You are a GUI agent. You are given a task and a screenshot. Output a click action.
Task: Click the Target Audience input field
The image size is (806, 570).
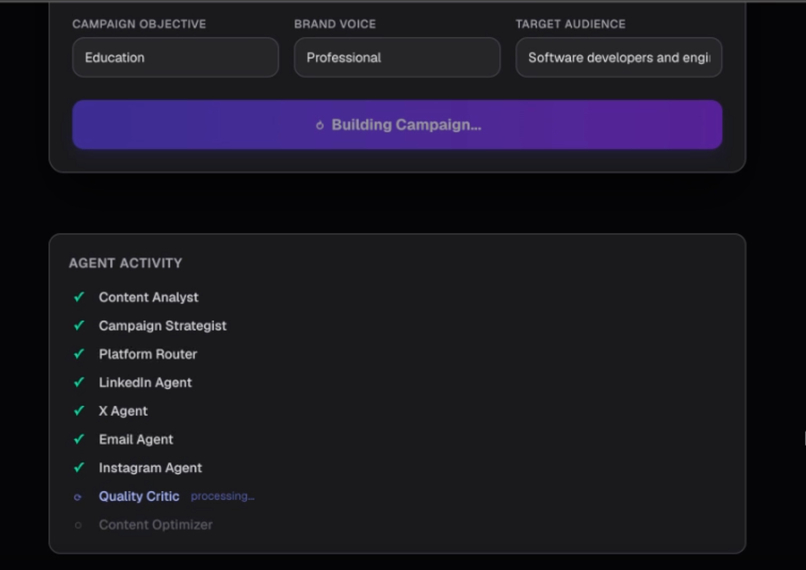(x=619, y=58)
